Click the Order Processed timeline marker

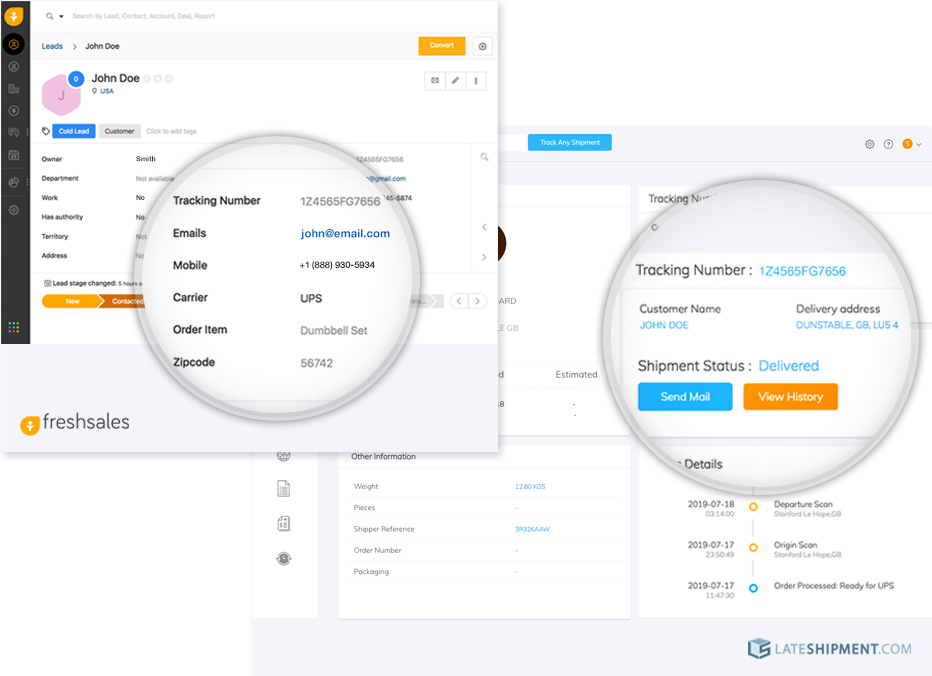(x=753, y=588)
